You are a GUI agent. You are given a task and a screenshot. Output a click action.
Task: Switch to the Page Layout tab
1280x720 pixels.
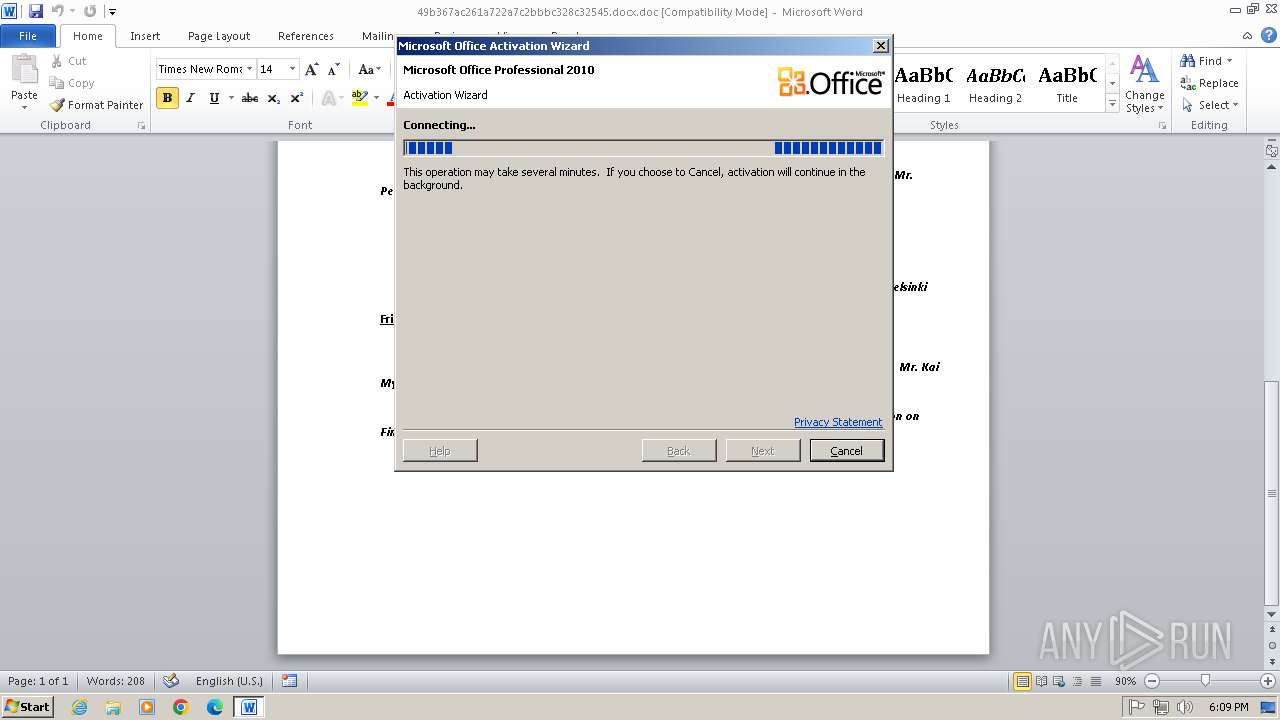pos(219,36)
